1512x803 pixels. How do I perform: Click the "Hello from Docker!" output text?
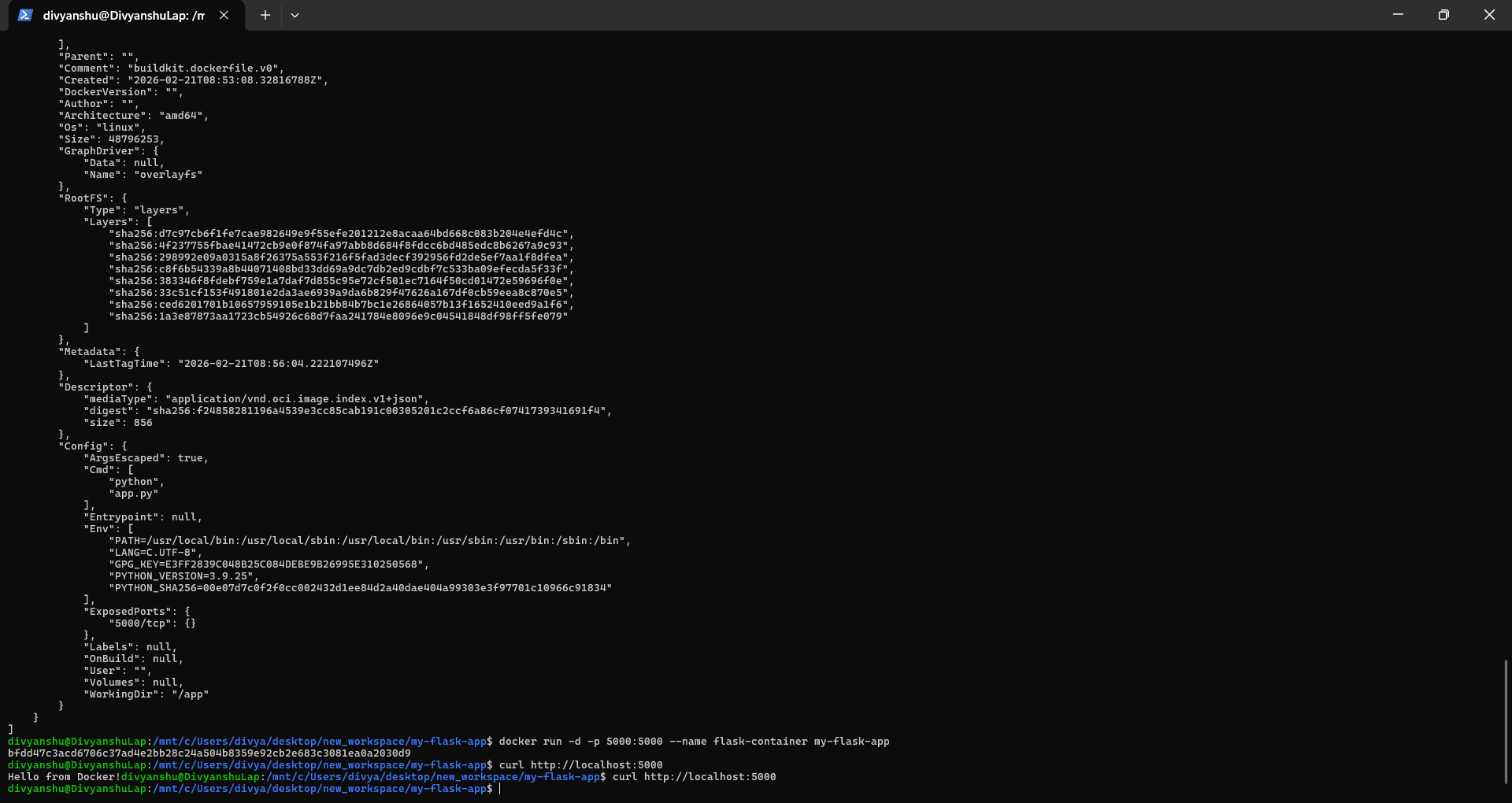coord(64,777)
